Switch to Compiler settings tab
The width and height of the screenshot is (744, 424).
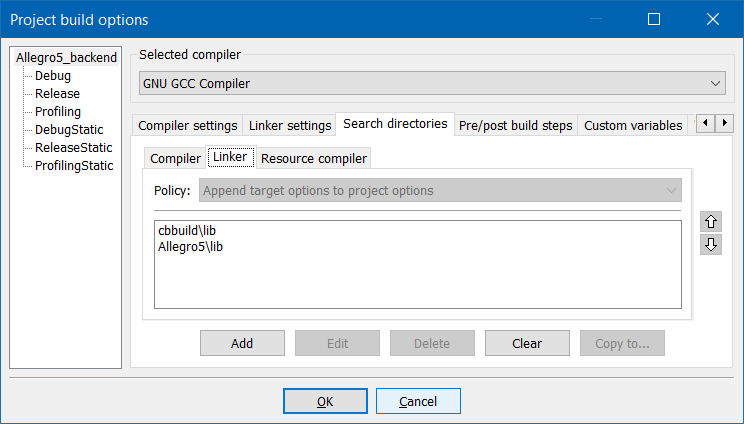point(187,126)
